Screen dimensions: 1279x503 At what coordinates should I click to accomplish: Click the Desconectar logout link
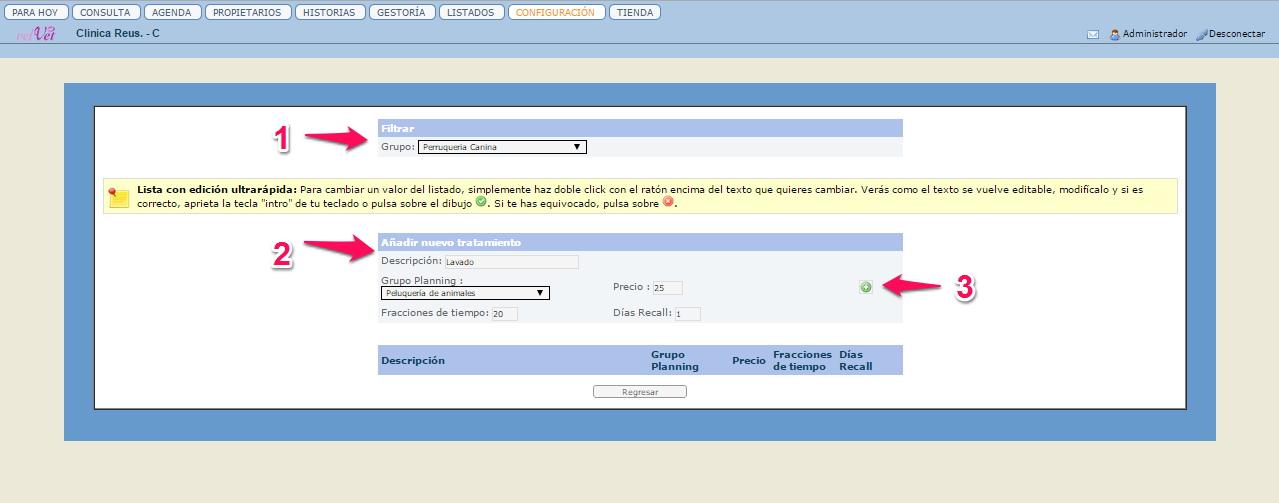[x=1236, y=34]
